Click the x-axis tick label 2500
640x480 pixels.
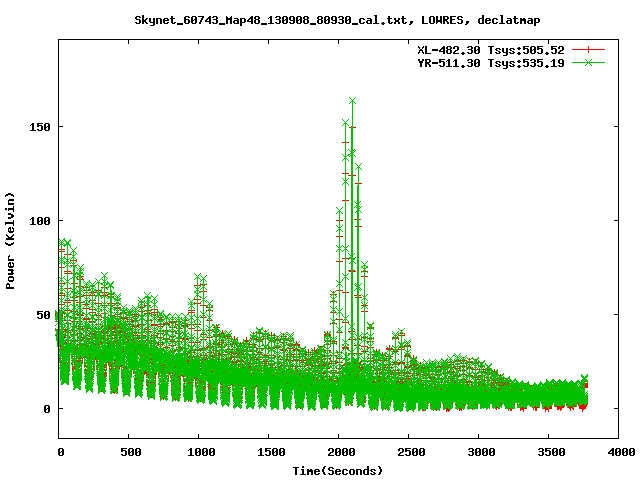411,452
